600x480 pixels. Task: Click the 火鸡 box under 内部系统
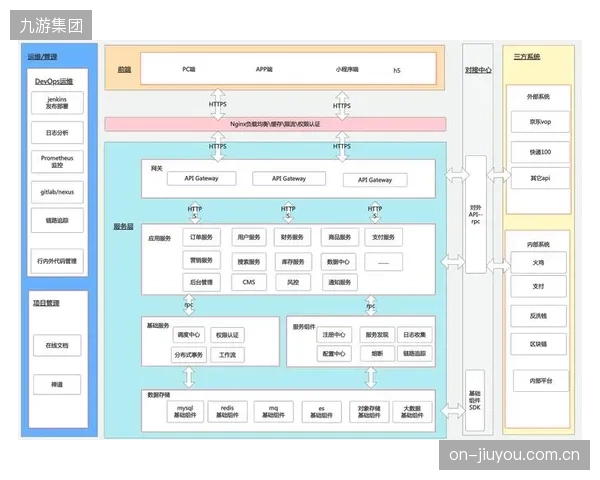click(538, 263)
